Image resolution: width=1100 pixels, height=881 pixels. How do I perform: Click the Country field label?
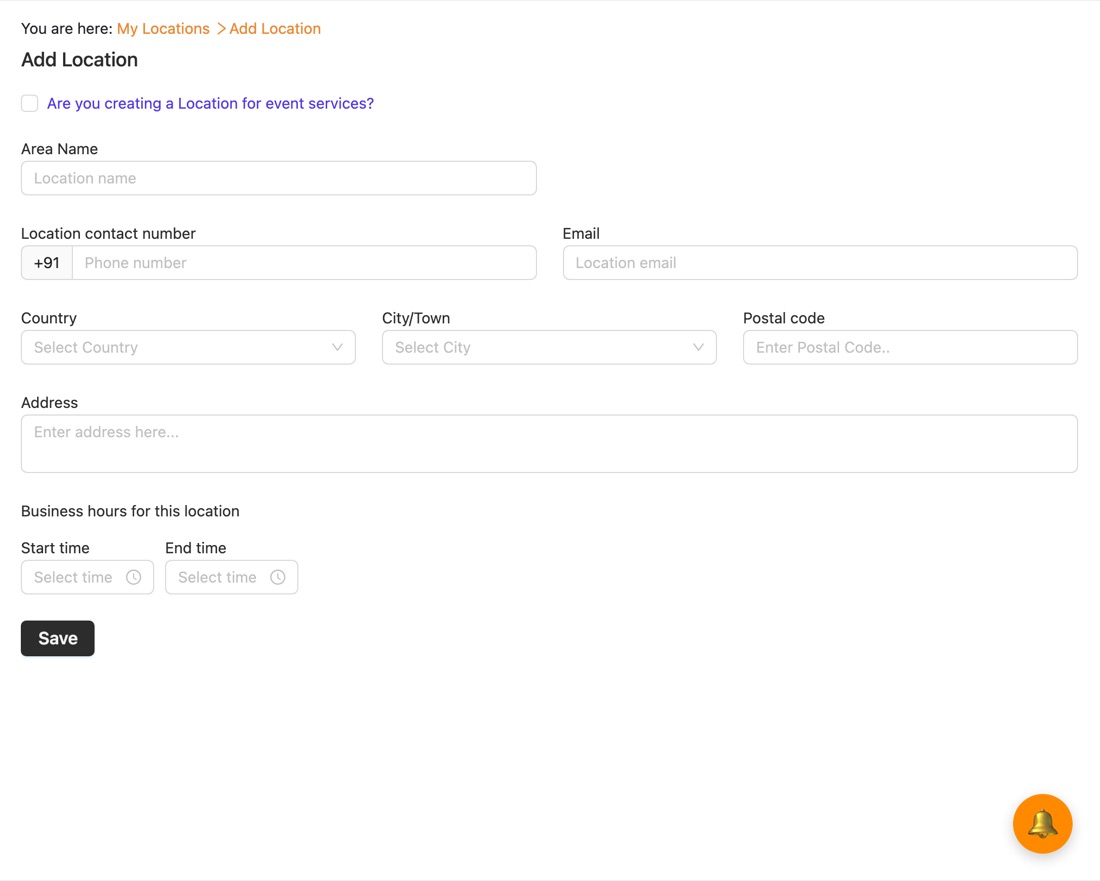48,318
